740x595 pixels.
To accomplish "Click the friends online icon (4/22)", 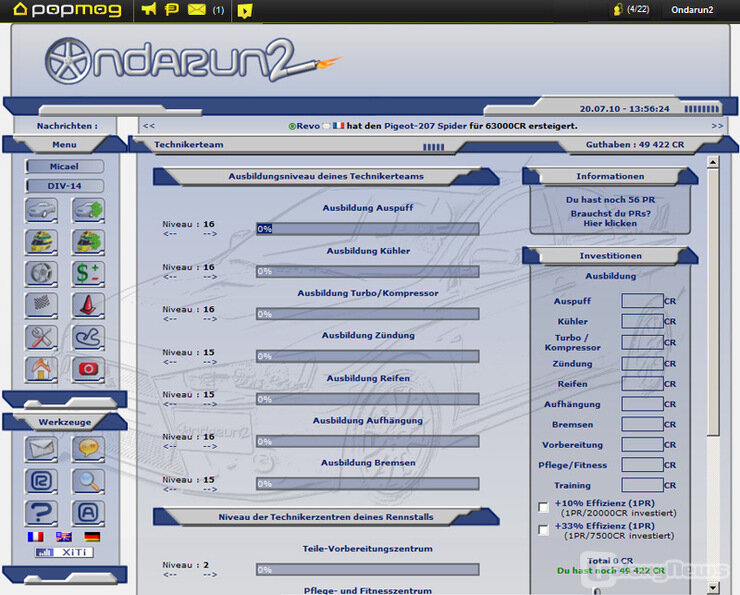I will tap(631, 9).
